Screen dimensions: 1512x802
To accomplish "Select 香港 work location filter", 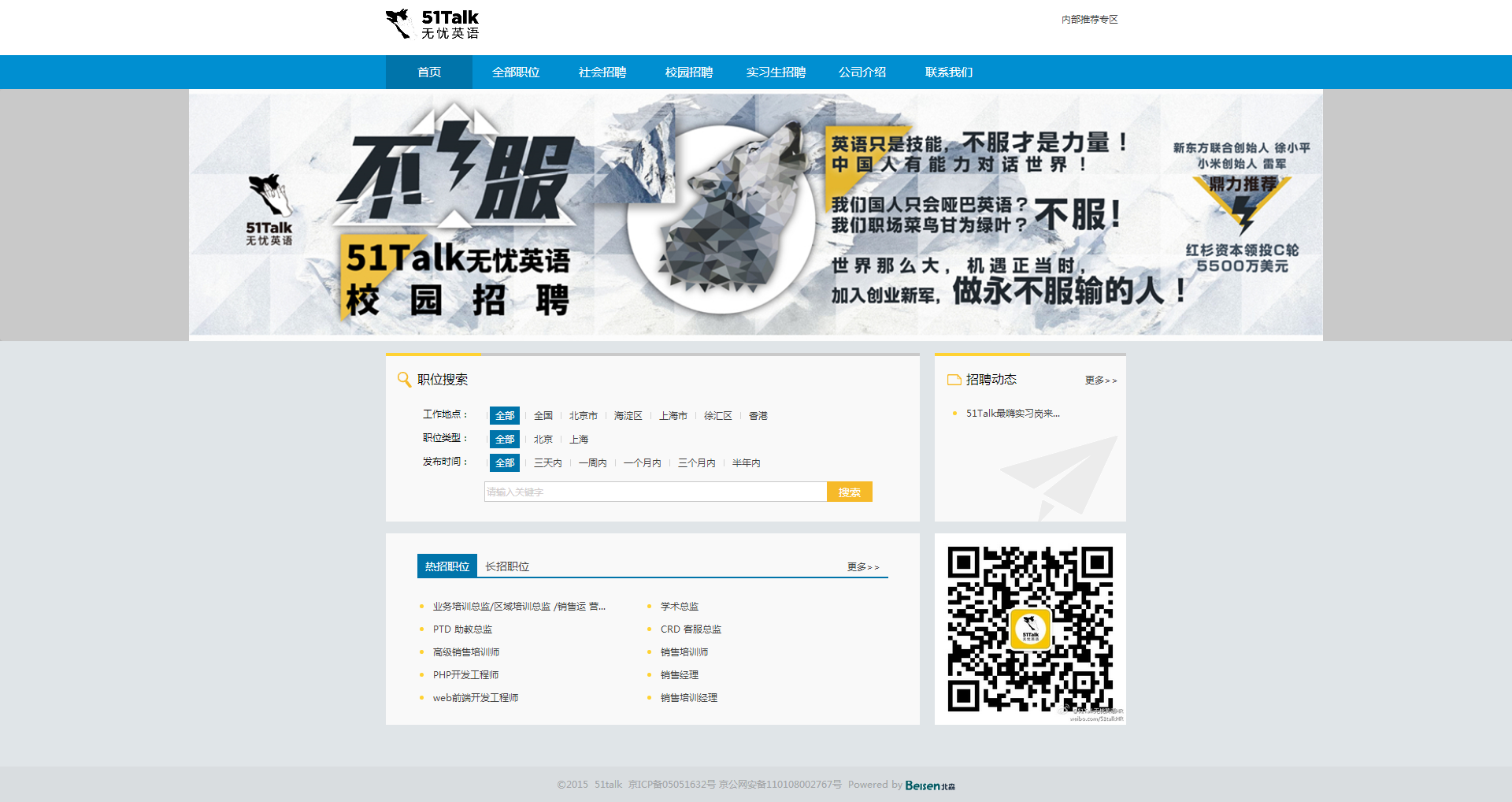I will point(758,416).
